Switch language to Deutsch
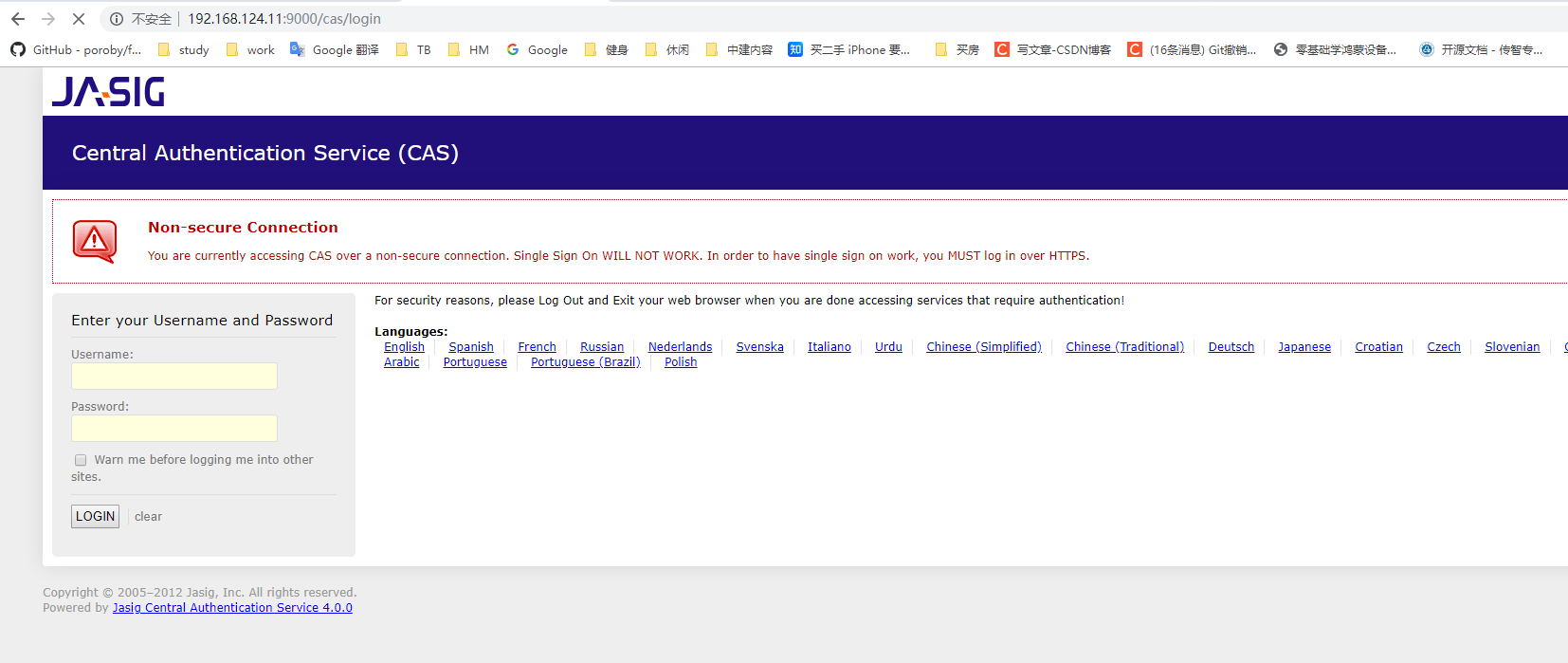Image resolution: width=1568 pixels, height=663 pixels. [x=1231, y=347]
